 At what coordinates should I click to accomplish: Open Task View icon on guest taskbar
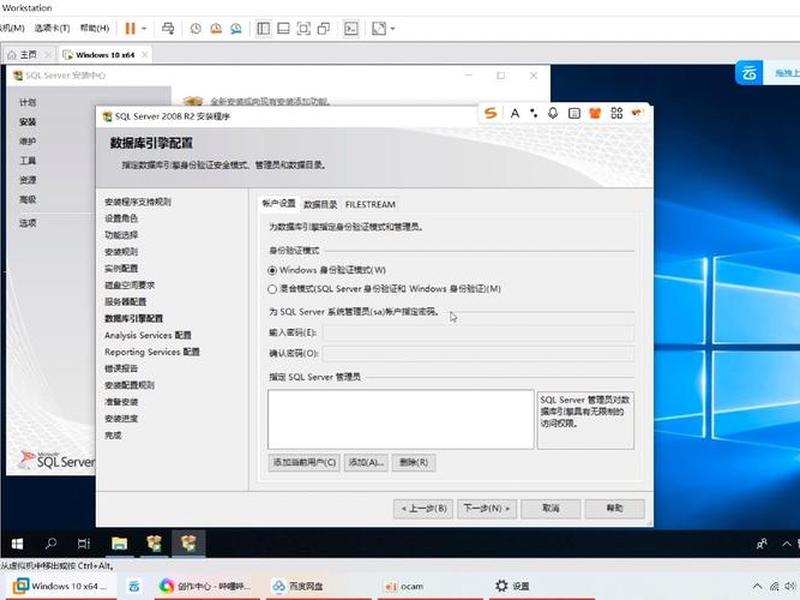pos(84,544)
